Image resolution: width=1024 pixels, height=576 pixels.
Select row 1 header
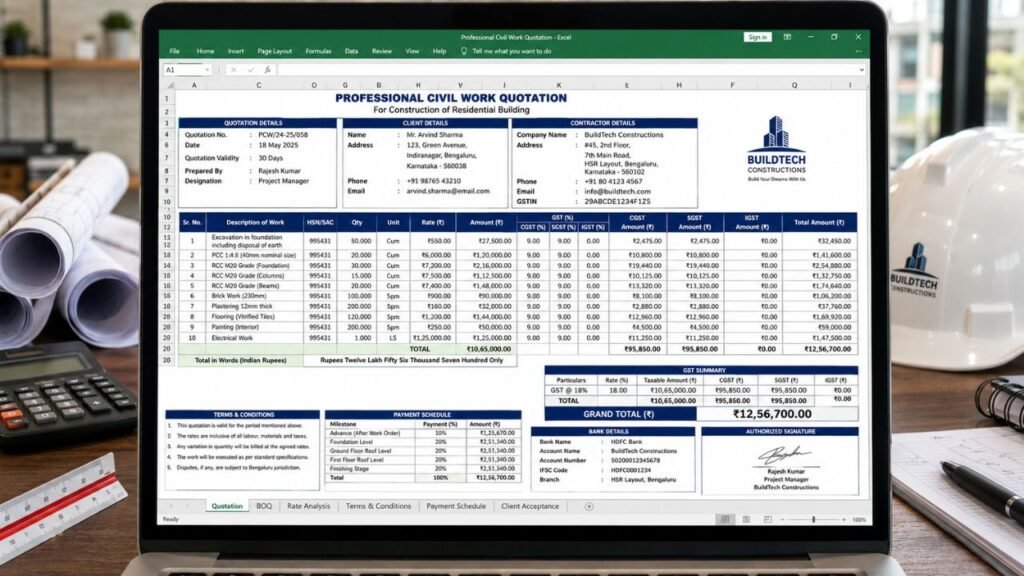[x=167, y=99]
